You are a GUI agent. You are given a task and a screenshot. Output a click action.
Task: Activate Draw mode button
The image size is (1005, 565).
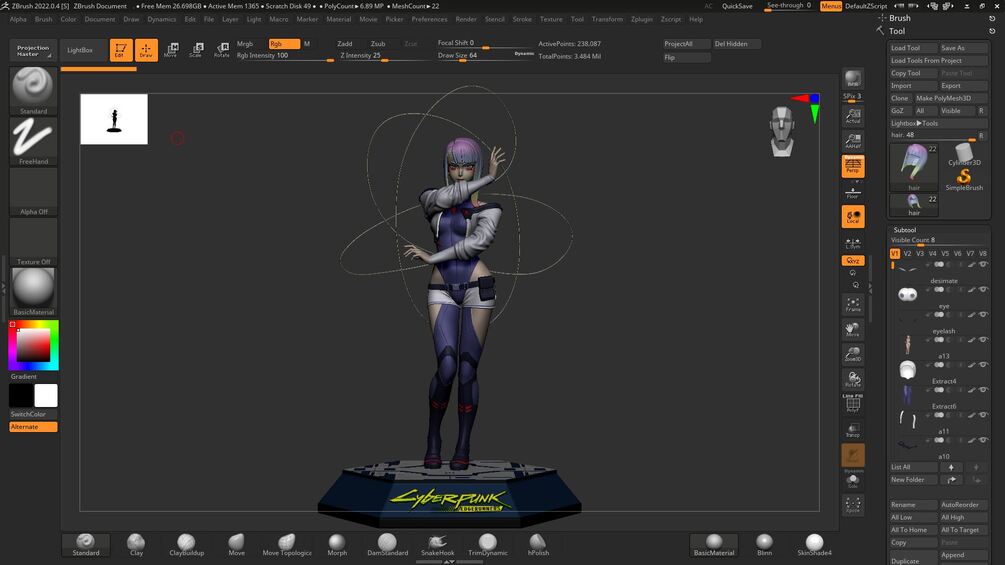pos(146,50)
